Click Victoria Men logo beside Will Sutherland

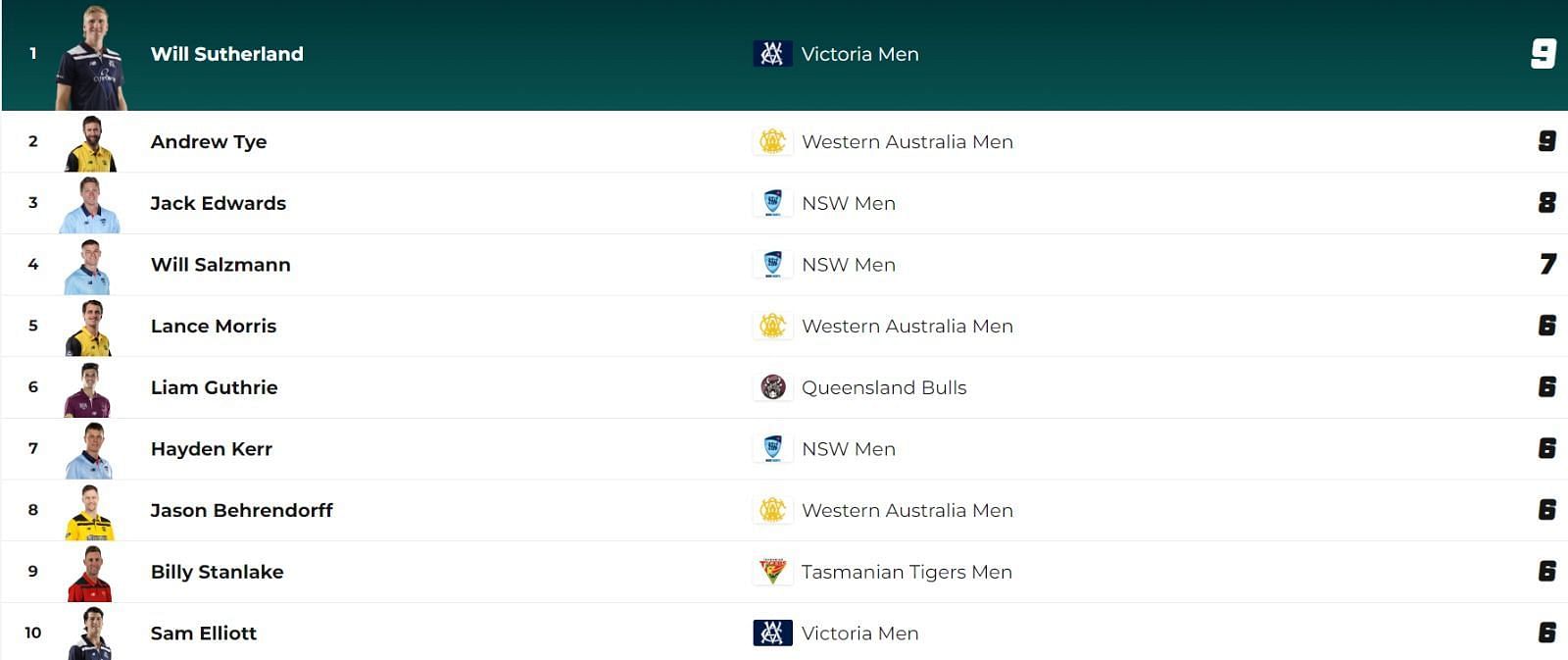(x=772, y=54)
